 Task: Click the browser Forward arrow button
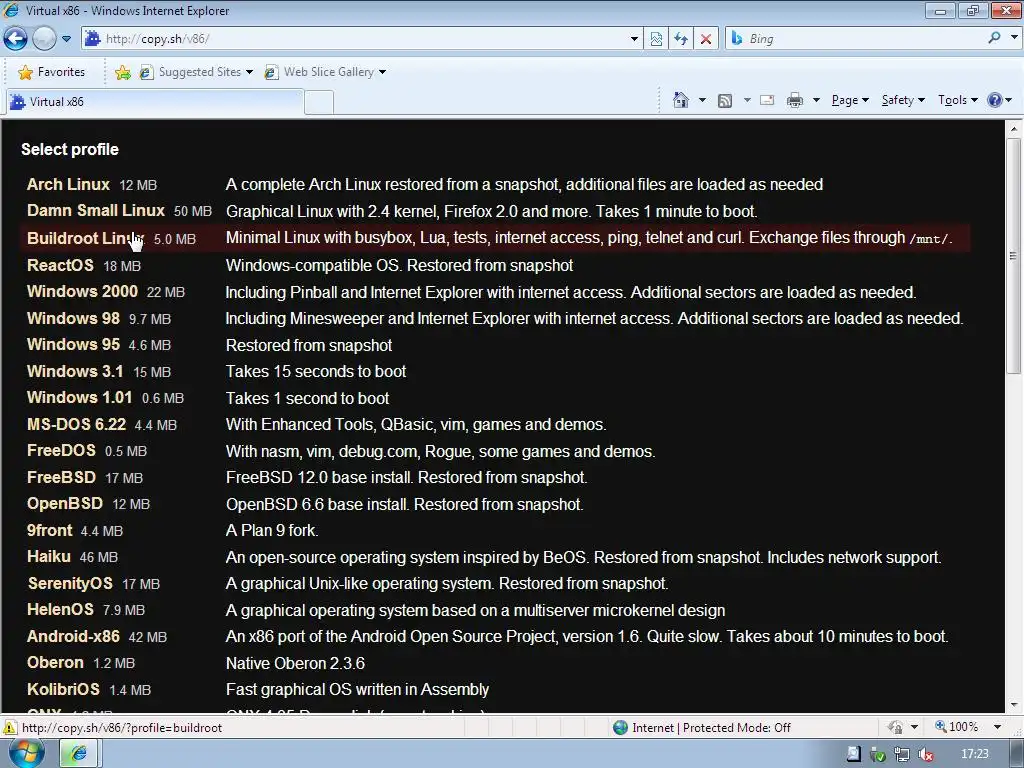click(44, 39)
